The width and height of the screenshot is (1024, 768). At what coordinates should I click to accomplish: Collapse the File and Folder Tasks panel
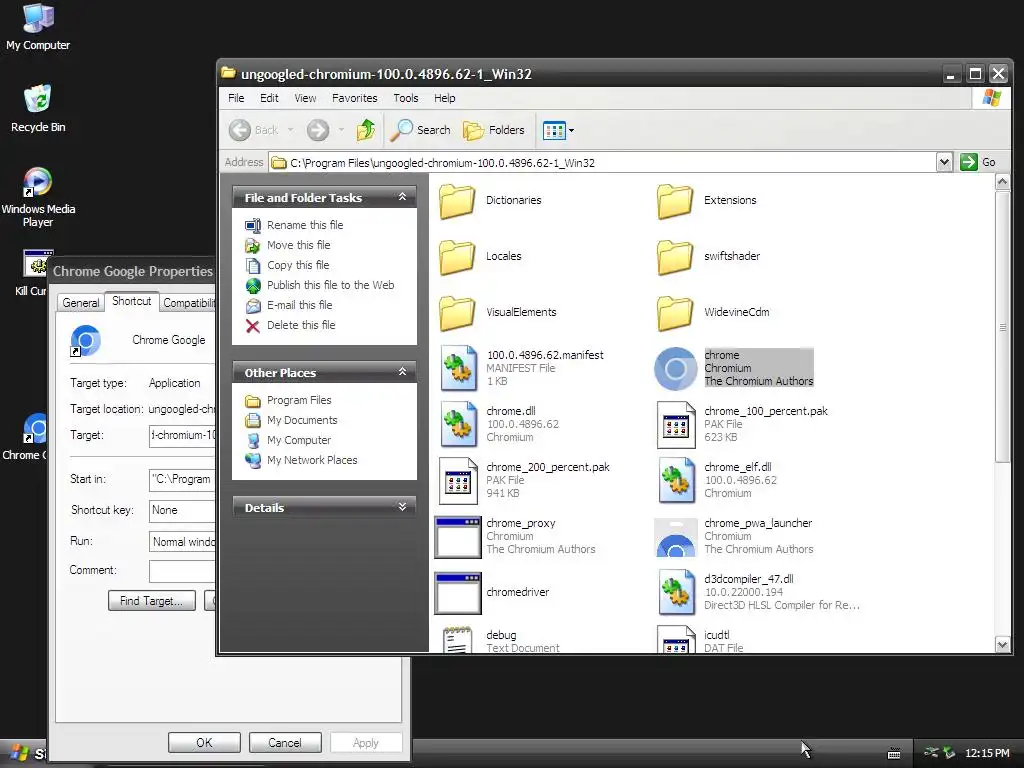pyautogui.click(x=402, y=197)
